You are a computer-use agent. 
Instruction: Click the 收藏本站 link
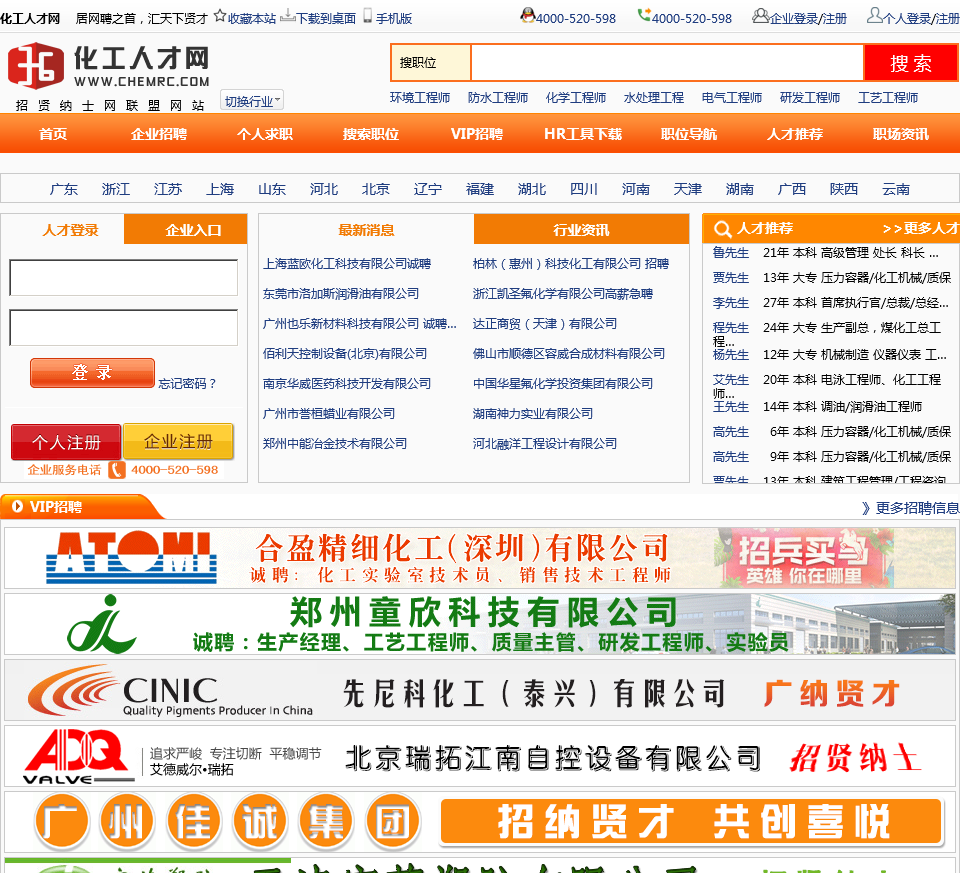click(252, 19)
